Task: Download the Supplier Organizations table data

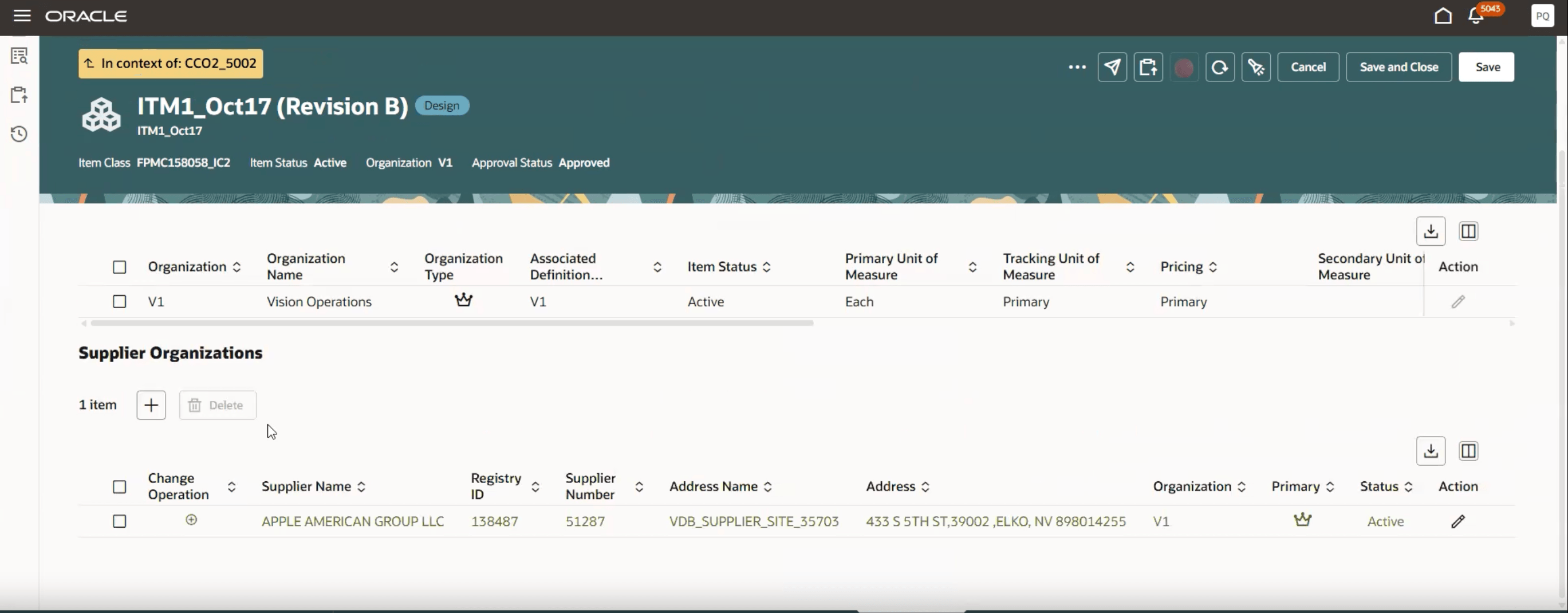Action: (1431, 450)
